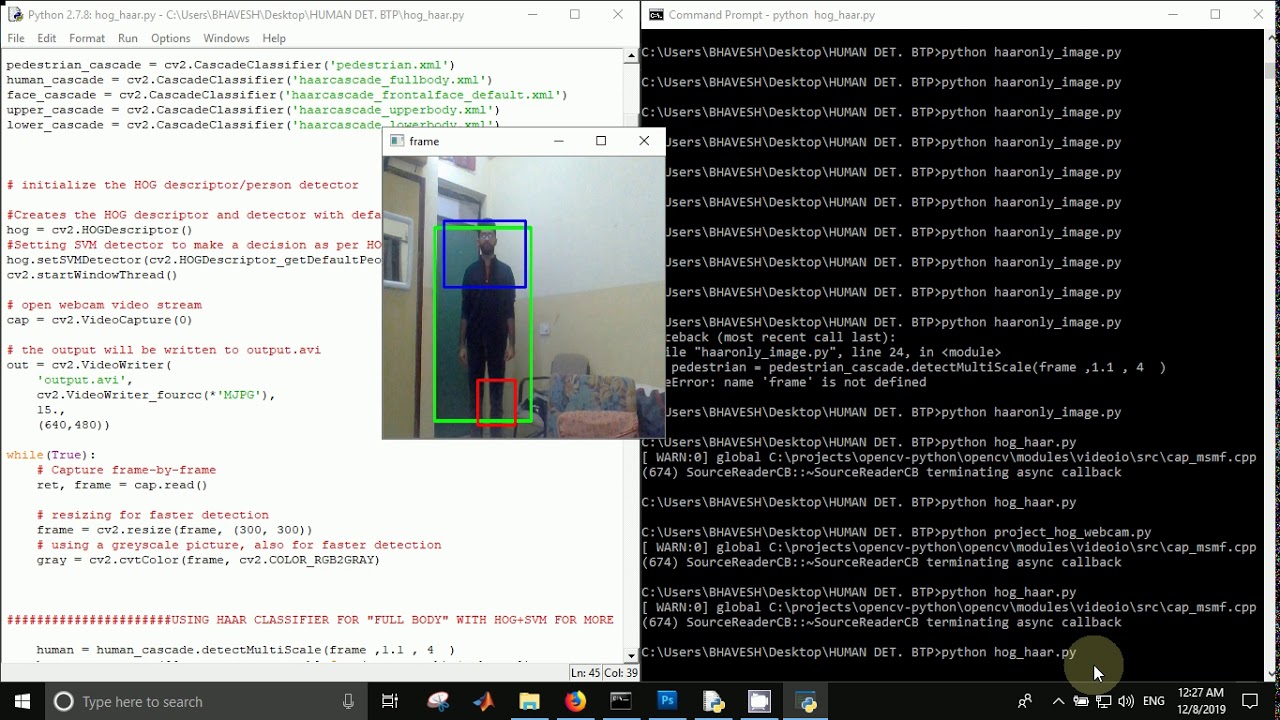Click the battery icon in the system tray
1280x720 pixels.
(x=1081, y=702)
